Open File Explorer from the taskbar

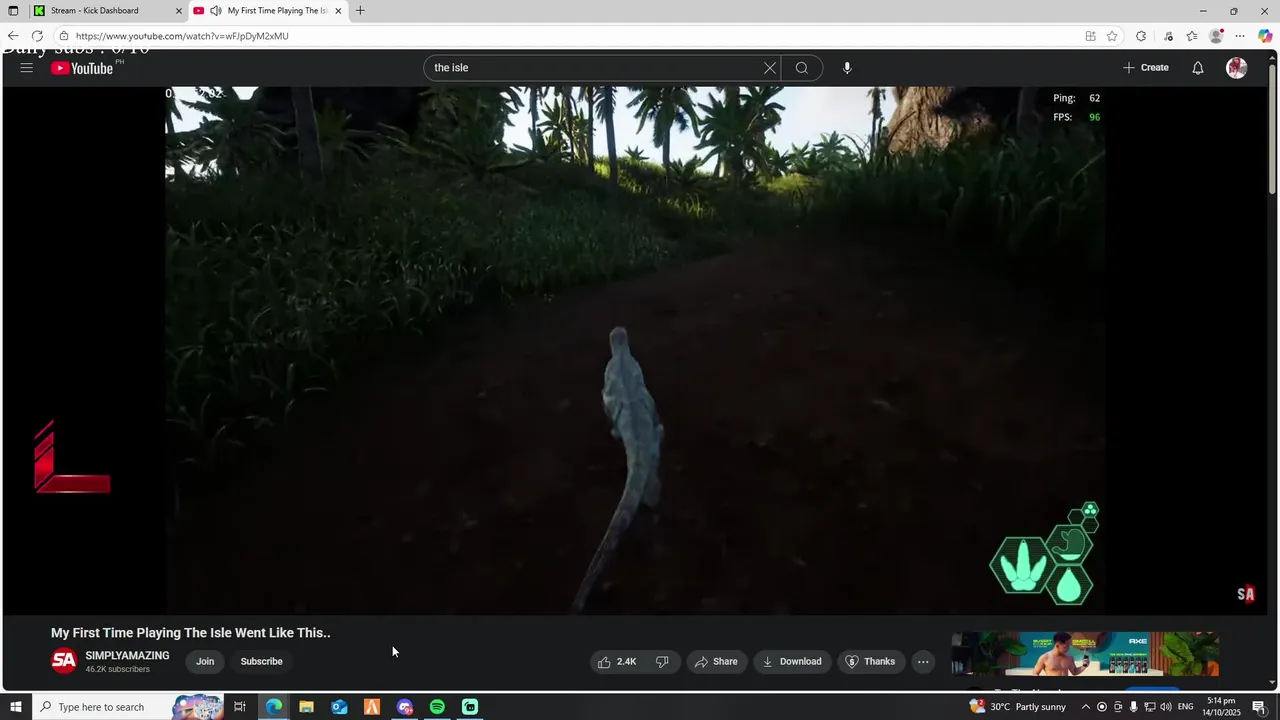point(307,707)
